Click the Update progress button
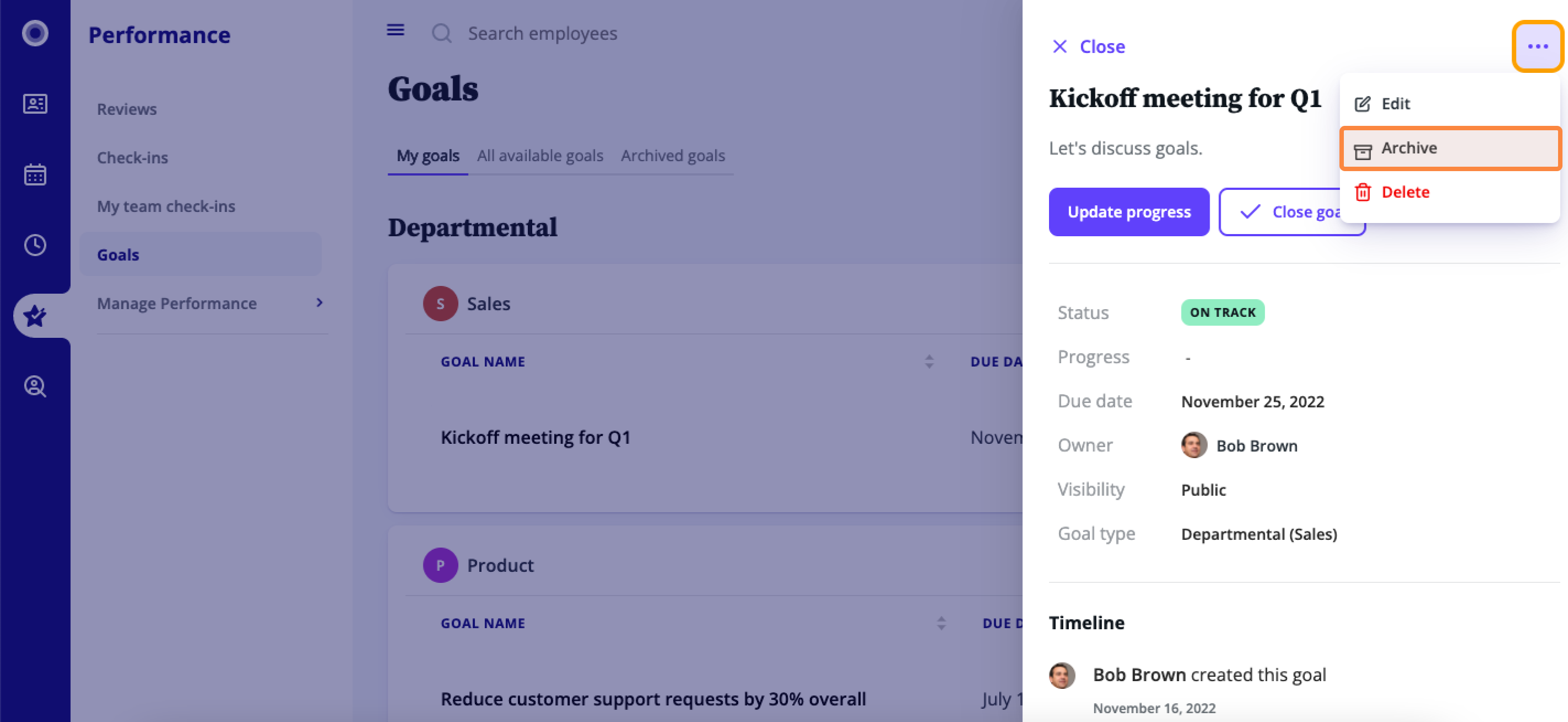The width and height of the screenshot is (1568, 722). pyautogui.click(x=1129, y=212)
